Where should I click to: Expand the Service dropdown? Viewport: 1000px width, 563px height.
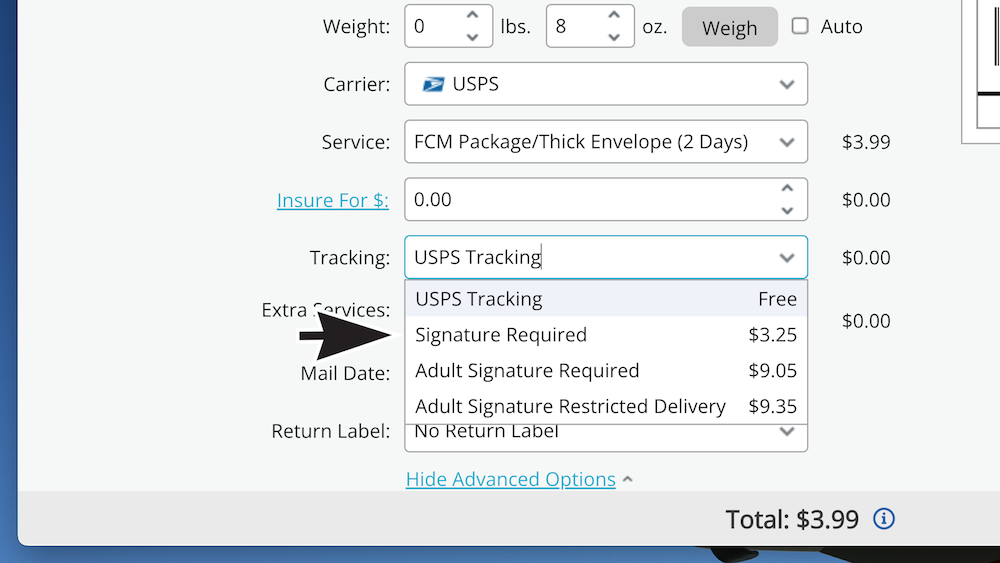coord(787,142)
